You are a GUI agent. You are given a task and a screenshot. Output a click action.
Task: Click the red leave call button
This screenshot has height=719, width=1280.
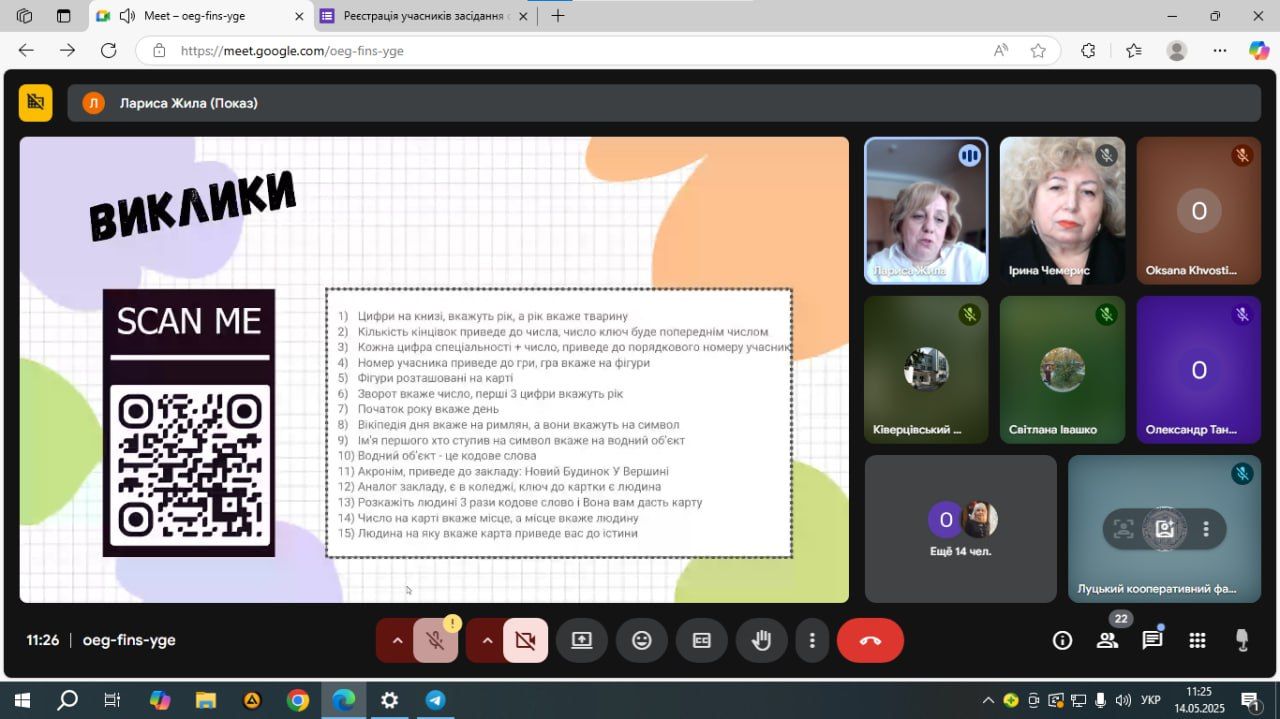[870, 641]
